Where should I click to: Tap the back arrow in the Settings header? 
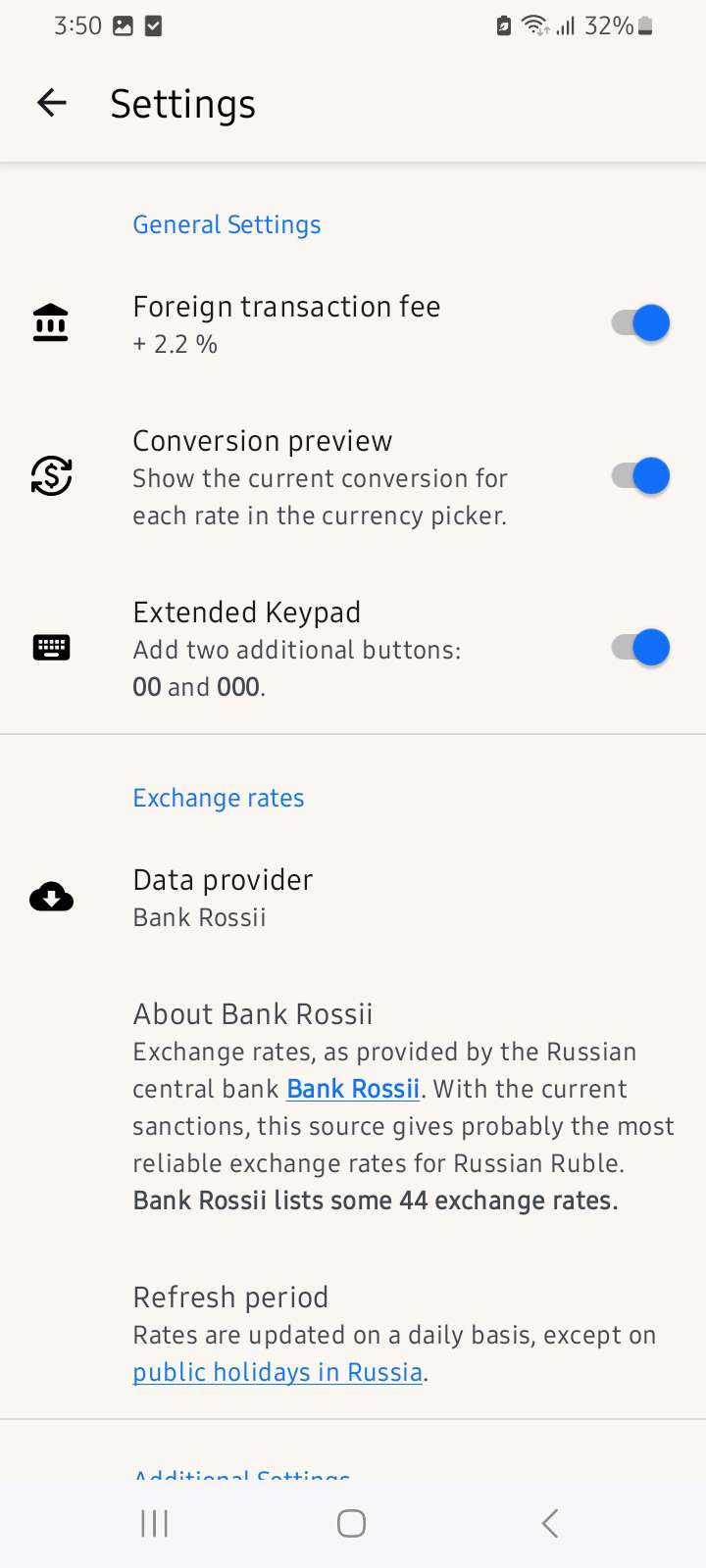click(52, 103)
